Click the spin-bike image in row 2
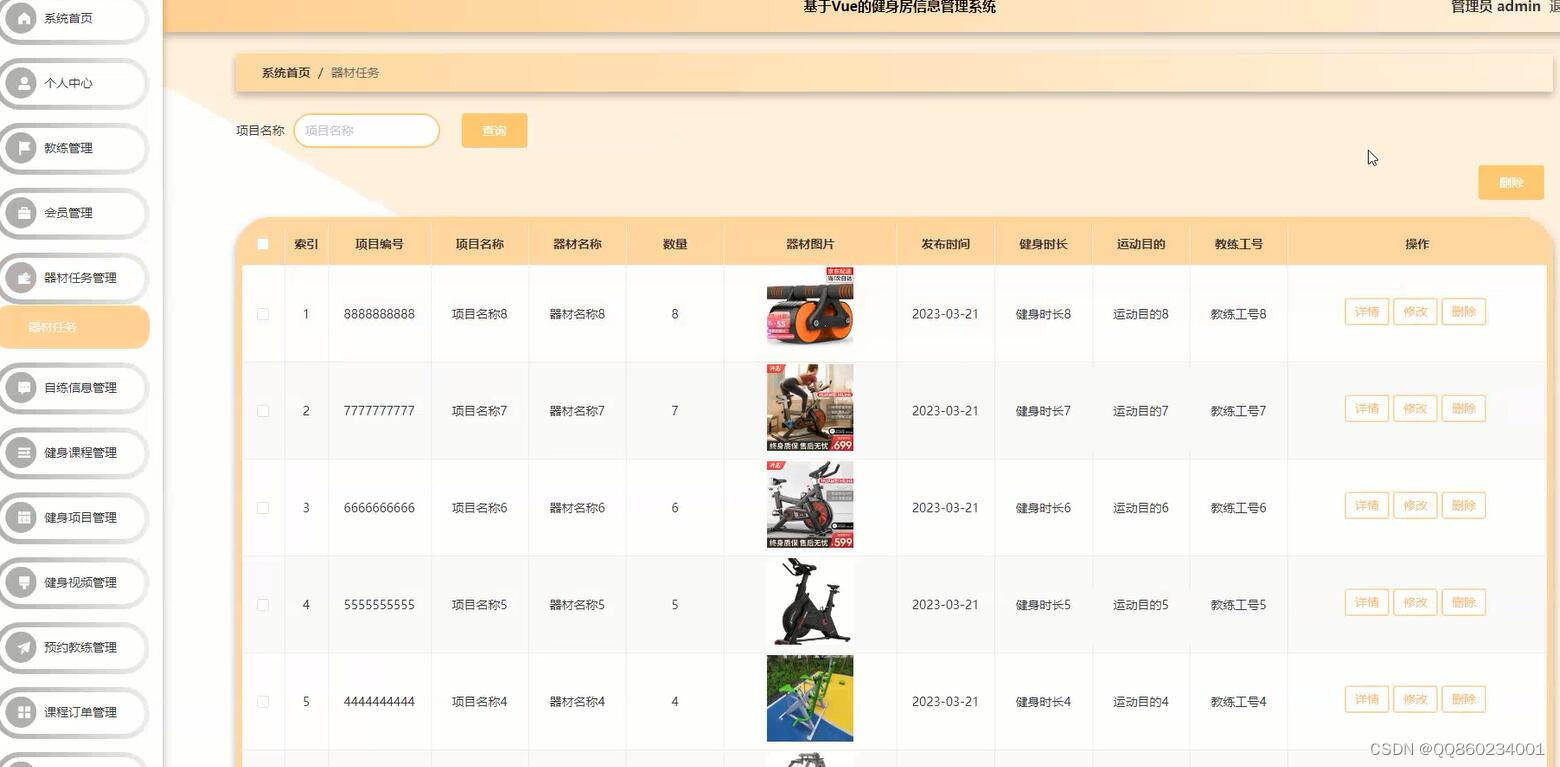Viewport: 1560px width, 767px height. 810,408
